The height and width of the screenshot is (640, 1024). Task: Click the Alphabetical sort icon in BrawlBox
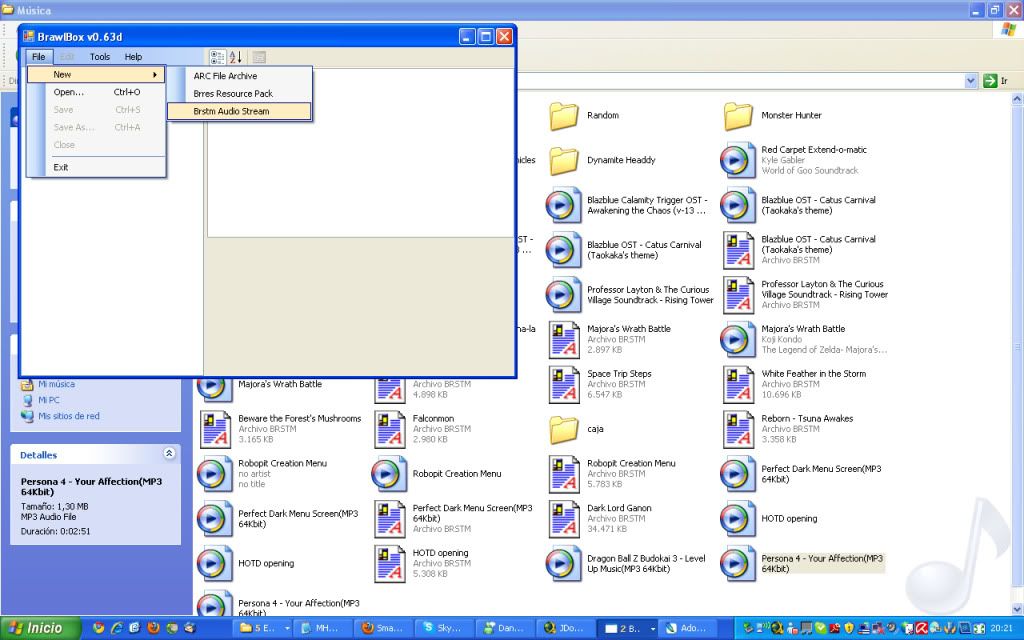235,57
